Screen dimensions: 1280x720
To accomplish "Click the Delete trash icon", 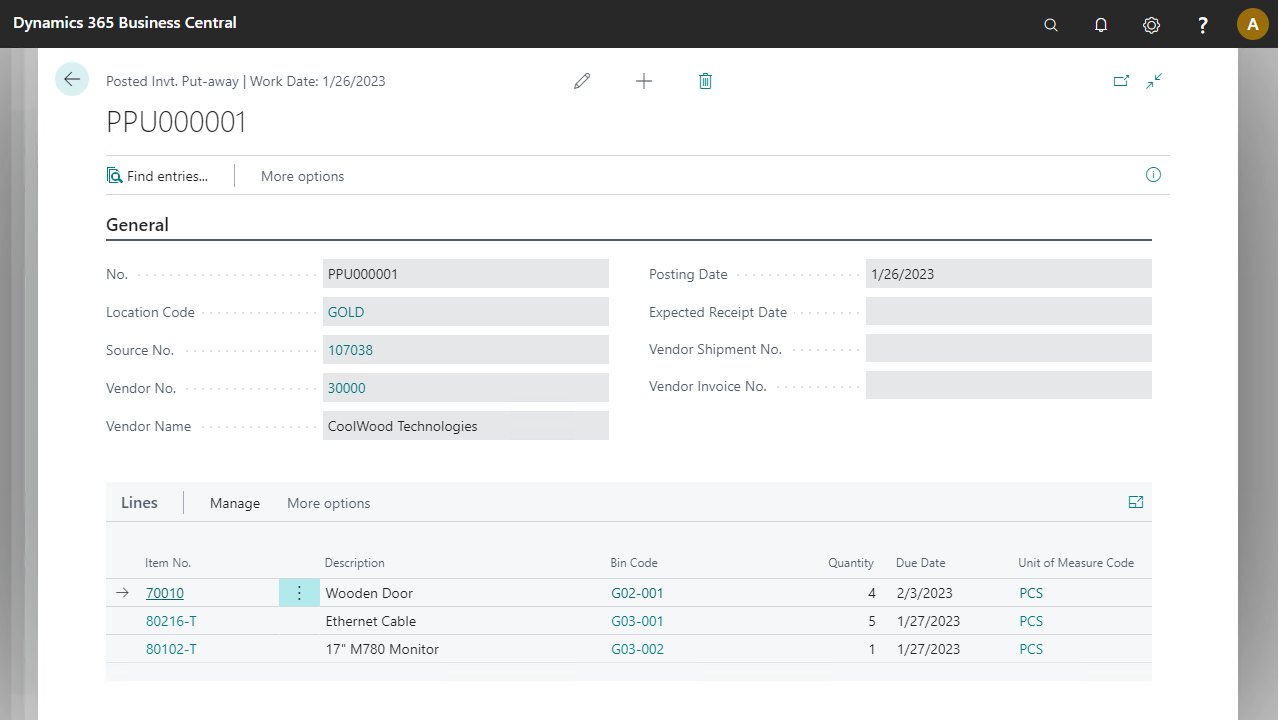I will click(x=705, y=81).
